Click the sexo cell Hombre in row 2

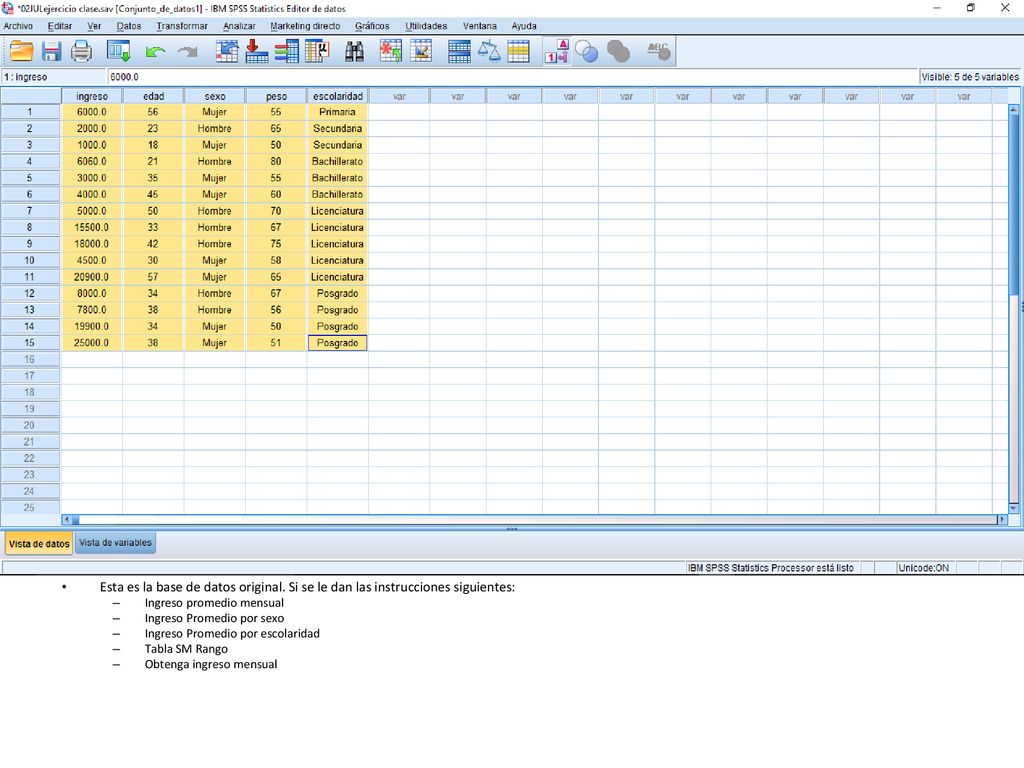click(x=215, y=129)
